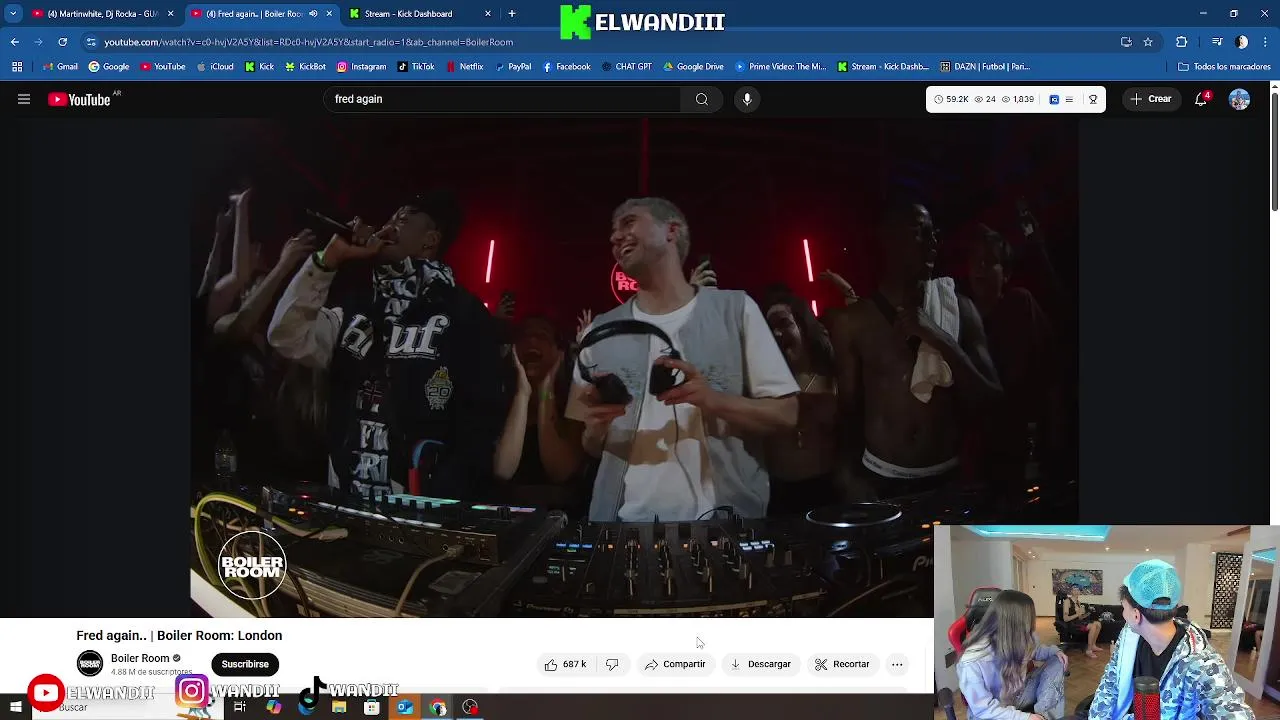This screenshot has height=720, width=1280.
Task: Open the Boiler Room channel name link
Action: click(x=140, y=658)
